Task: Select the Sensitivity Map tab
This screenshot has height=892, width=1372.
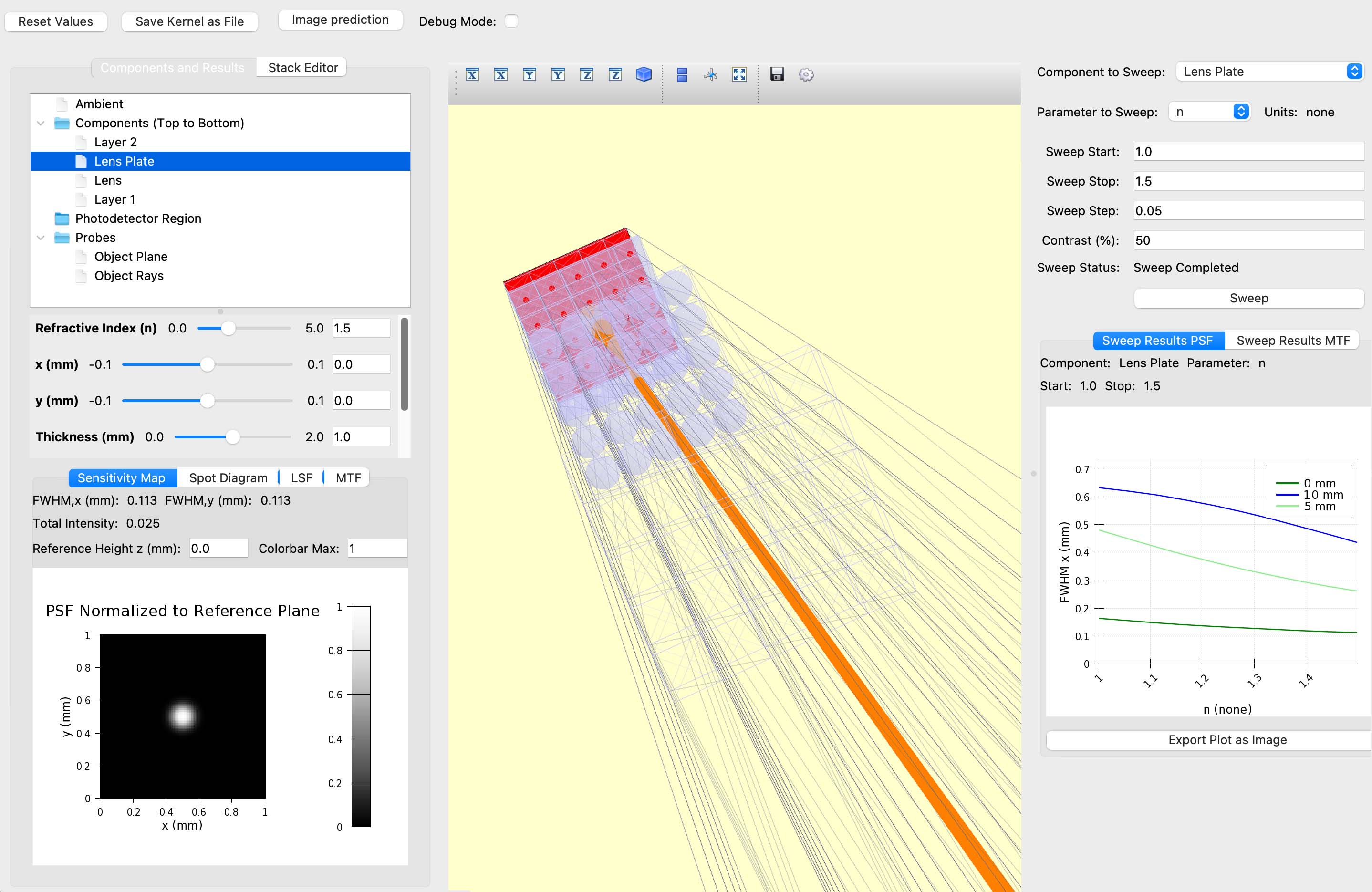Action: pos(122,477)
